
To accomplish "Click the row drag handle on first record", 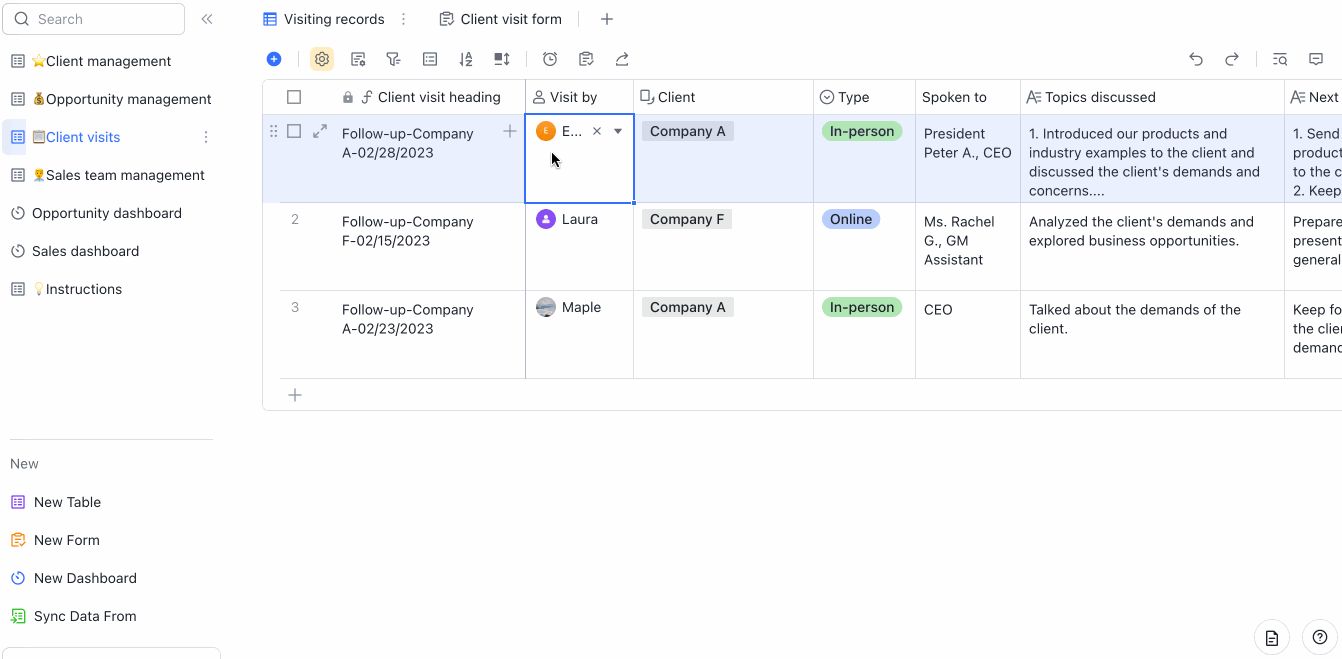I will 274,131.
